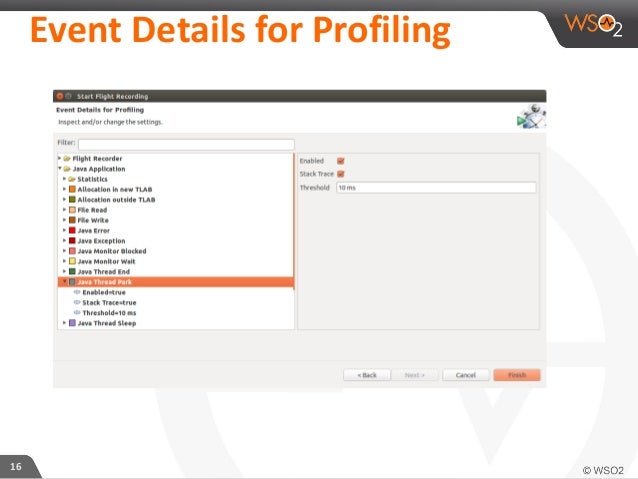638x479 pixels.
Task: Expand Allocation in new TLAB
Action: click(64, 189)
